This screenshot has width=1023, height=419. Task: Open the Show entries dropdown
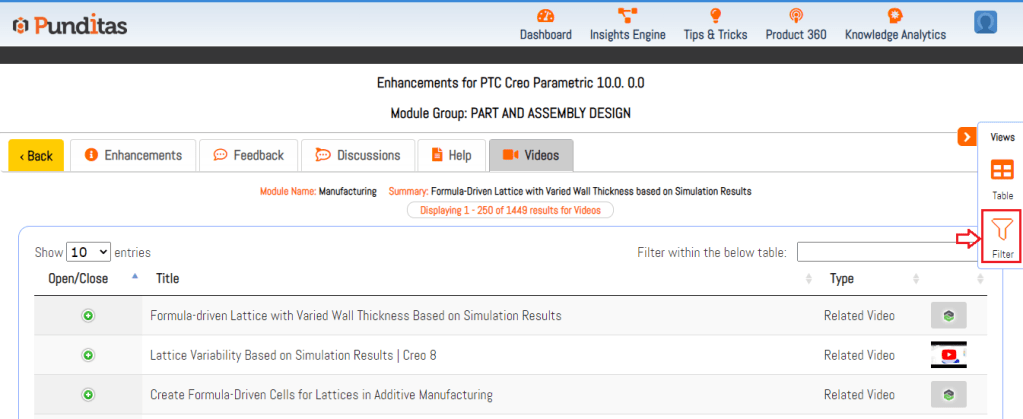pyautogui.click(x=88, y=253)
